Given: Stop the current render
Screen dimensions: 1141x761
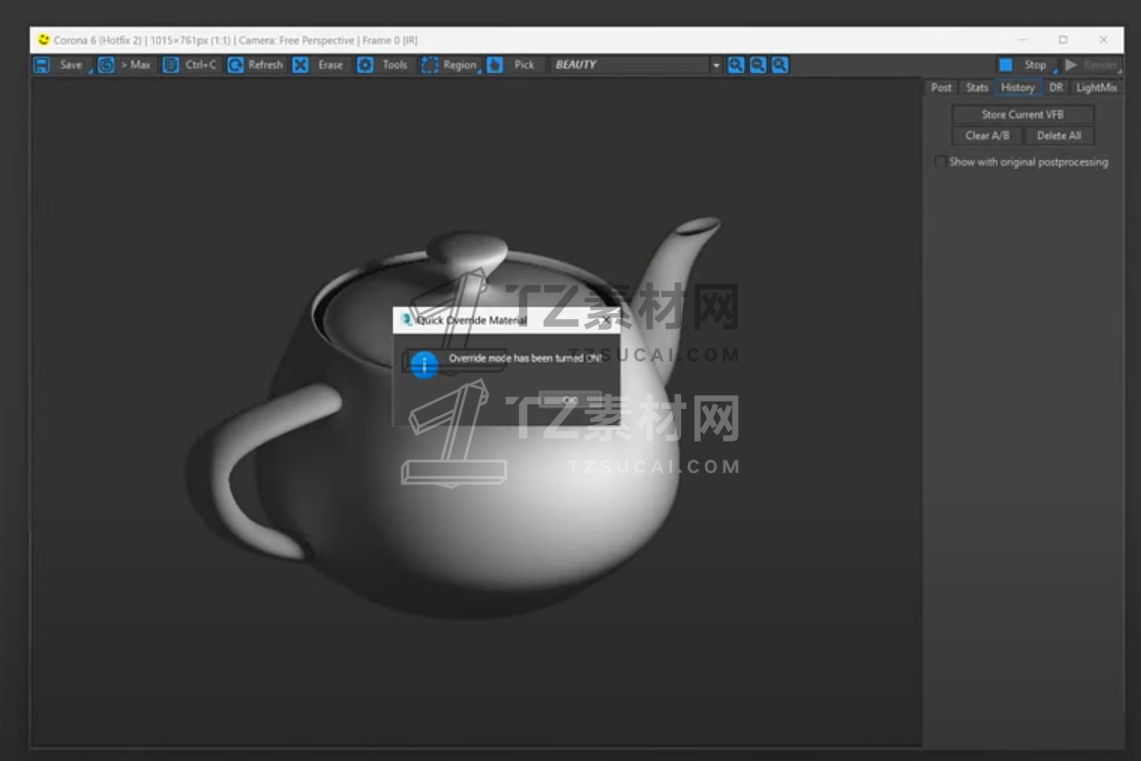Looking at the screenshot, I should pos(1024,65).
